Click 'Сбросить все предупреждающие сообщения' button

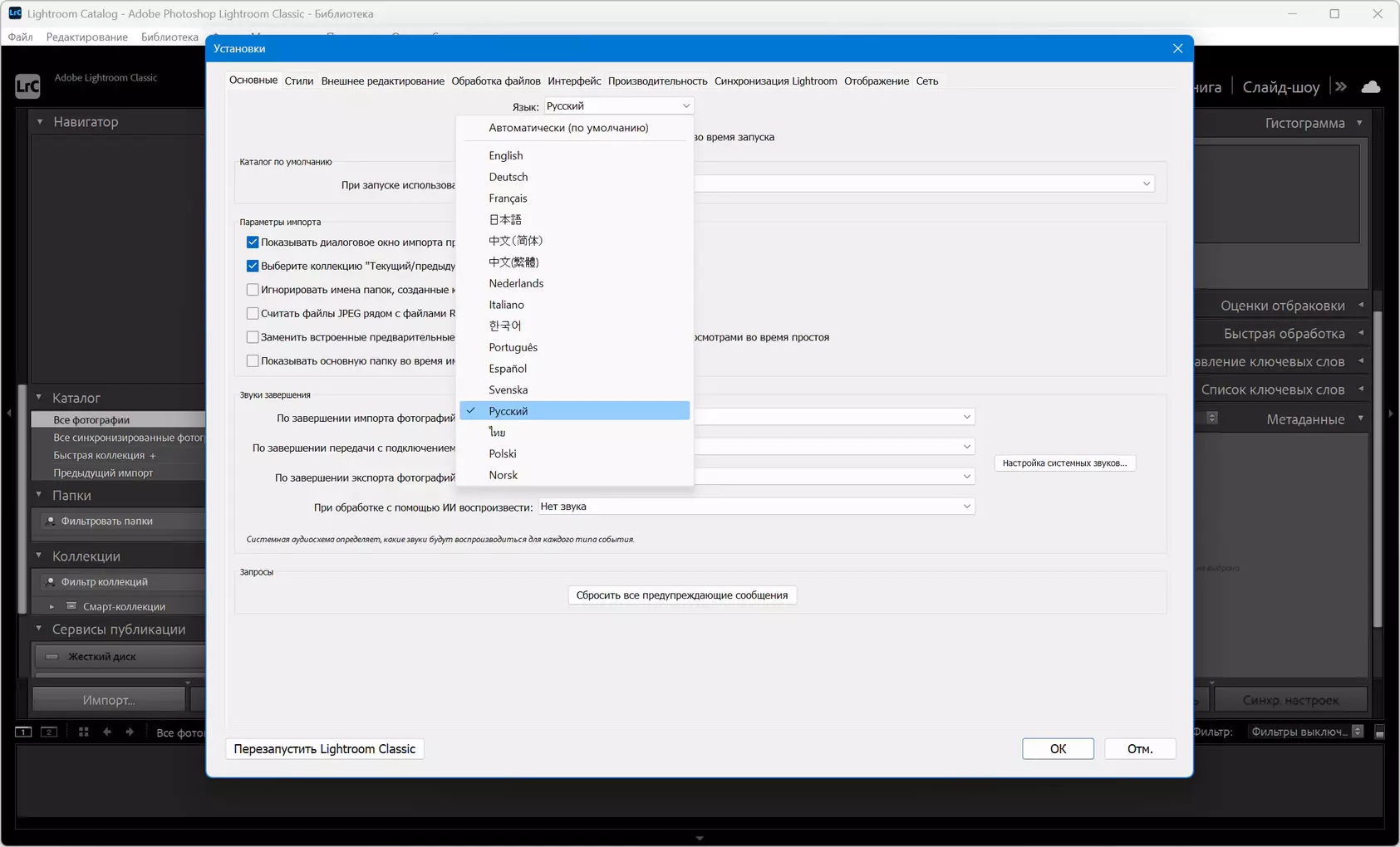[682, 595]
